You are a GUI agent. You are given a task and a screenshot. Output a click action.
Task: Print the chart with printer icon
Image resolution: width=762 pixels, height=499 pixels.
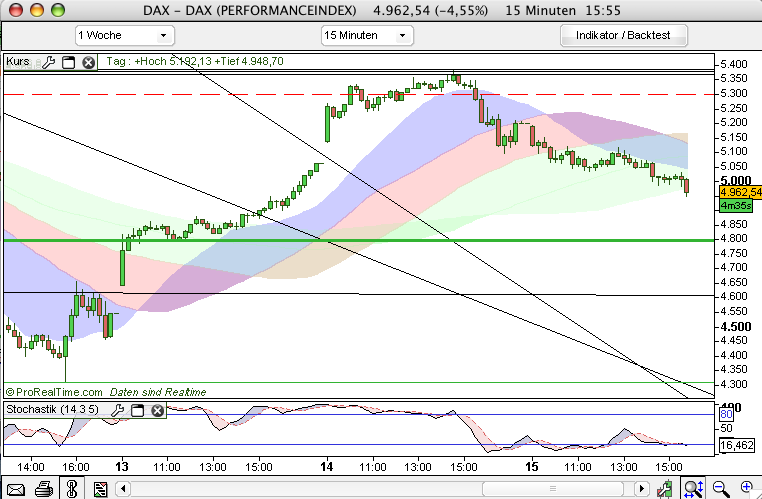pyautogui.click(x=44, y=488)
